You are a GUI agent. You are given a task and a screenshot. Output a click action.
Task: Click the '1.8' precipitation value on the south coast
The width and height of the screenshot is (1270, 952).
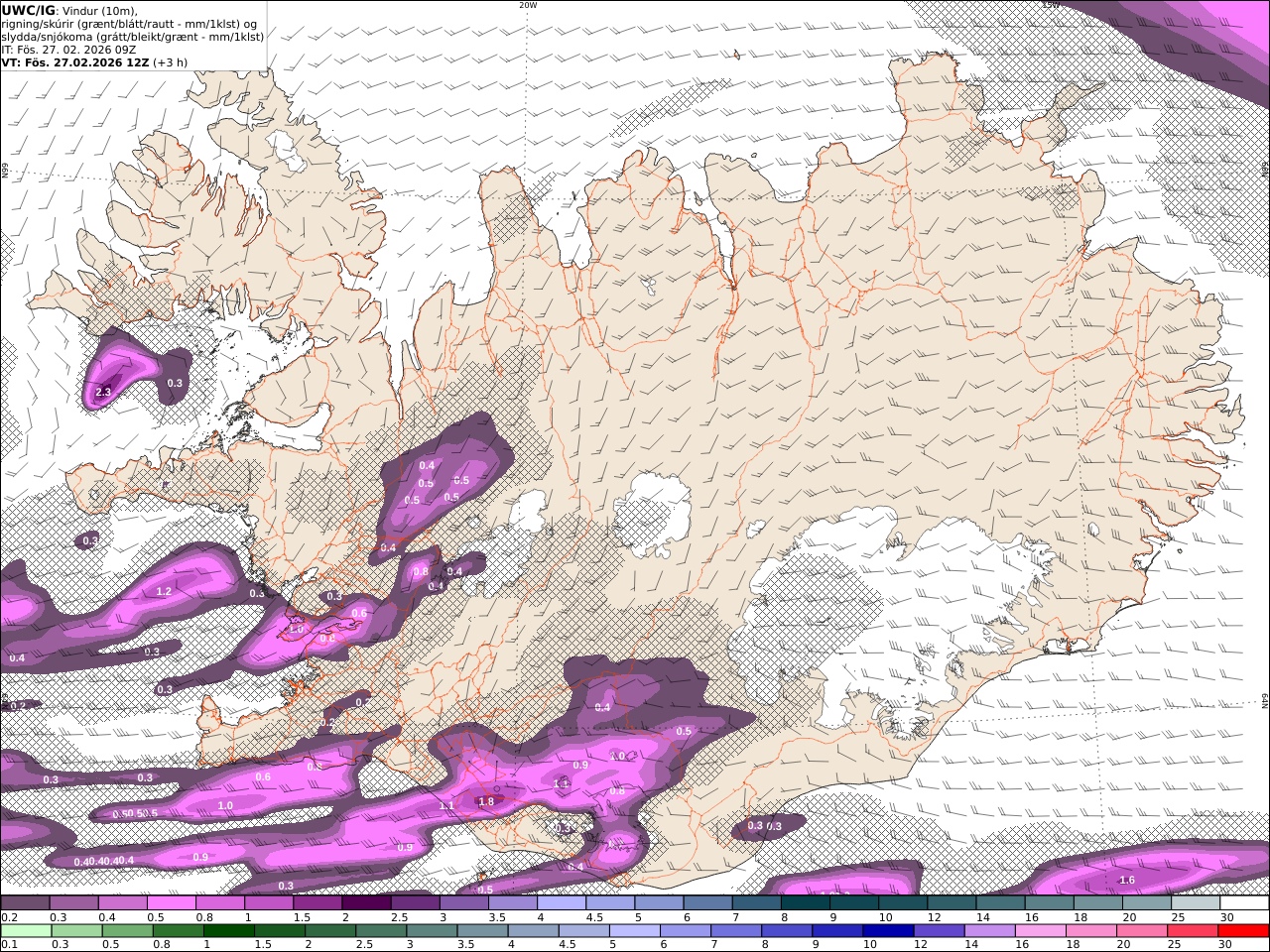click(x=486, y=801)
